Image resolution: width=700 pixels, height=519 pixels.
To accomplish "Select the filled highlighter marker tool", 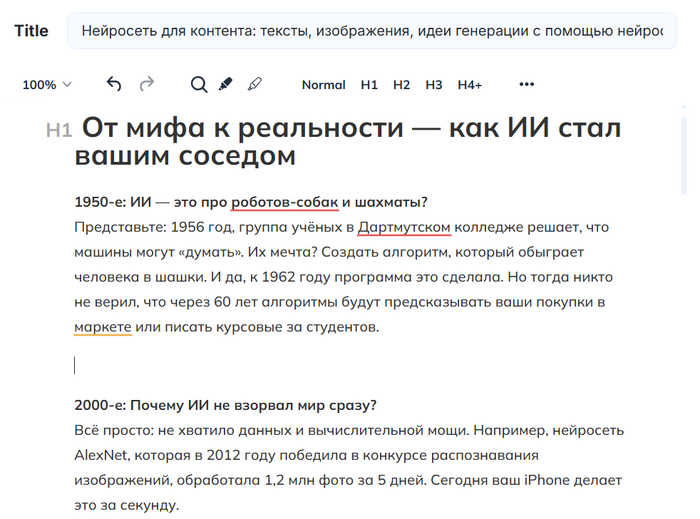I will (225, 85).
